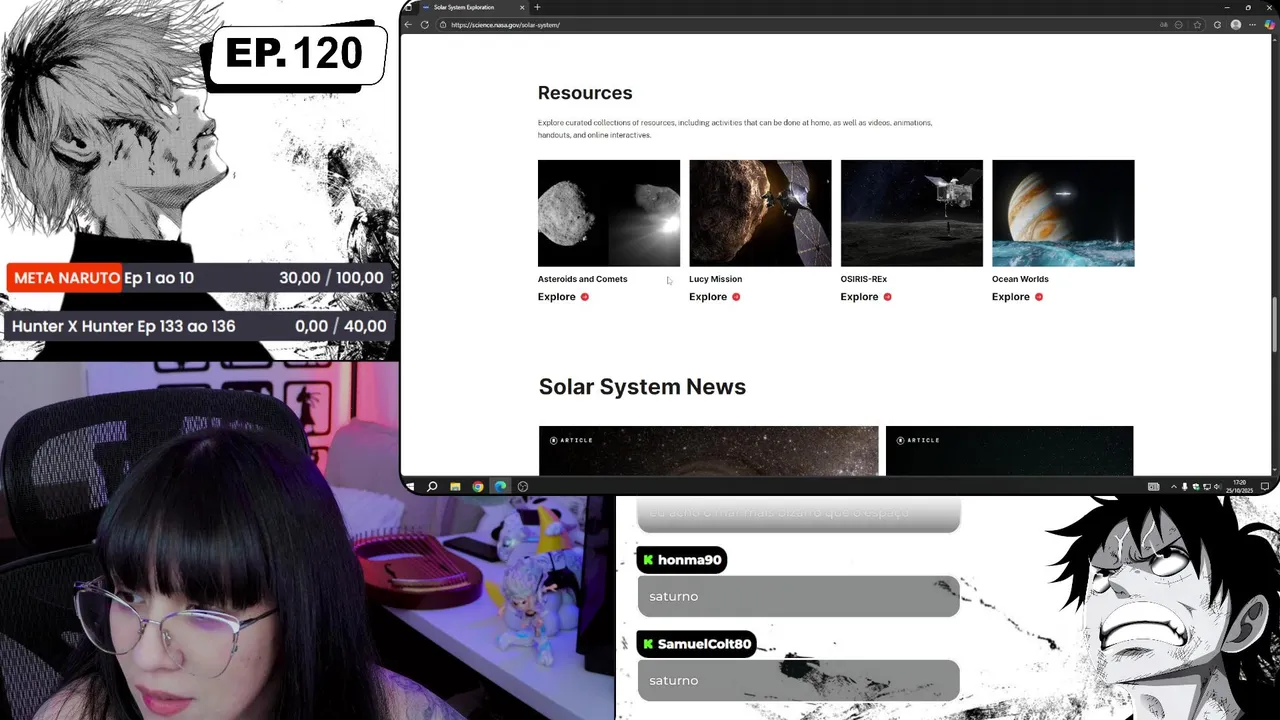Open a new browser tab
The image size is (1280, 720).
pos(537,7)
